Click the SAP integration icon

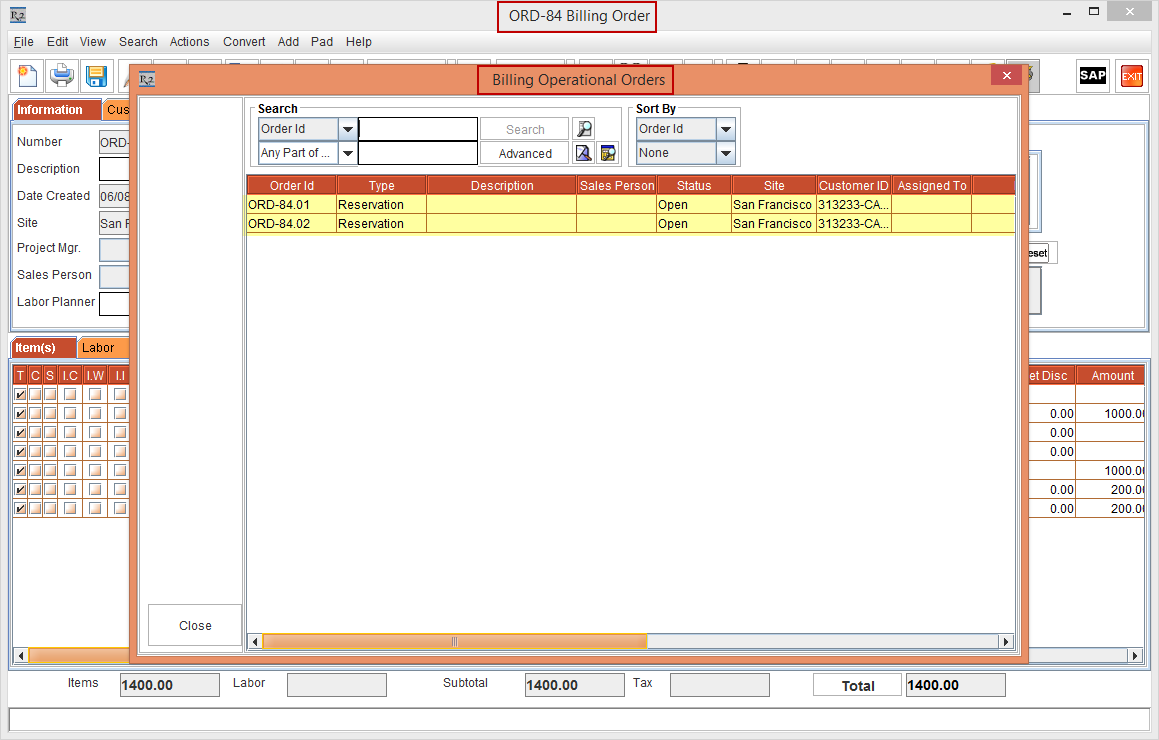click(1092, 75)
